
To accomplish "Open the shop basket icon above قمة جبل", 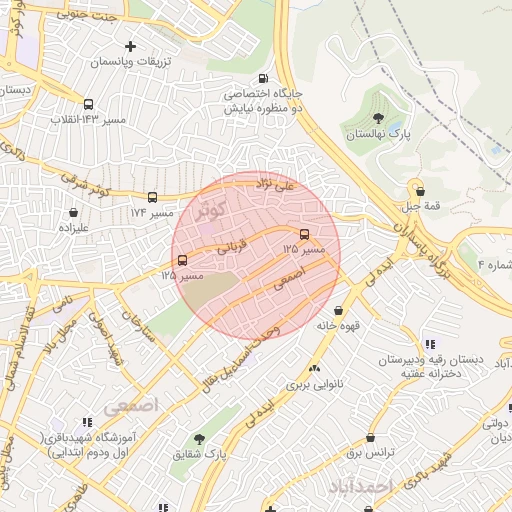I will [420, 192].
